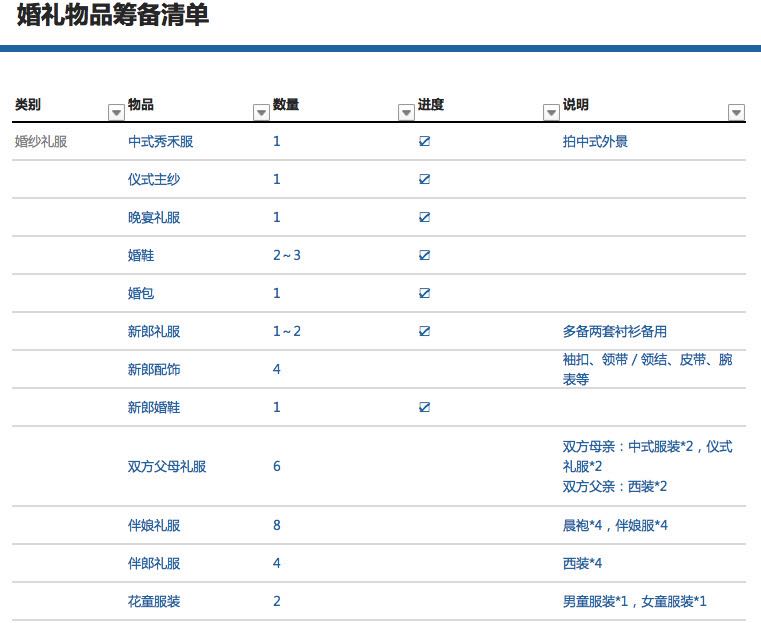Open the 物品 column filter dropdown
761x623 pixels.
click(261, 113)
